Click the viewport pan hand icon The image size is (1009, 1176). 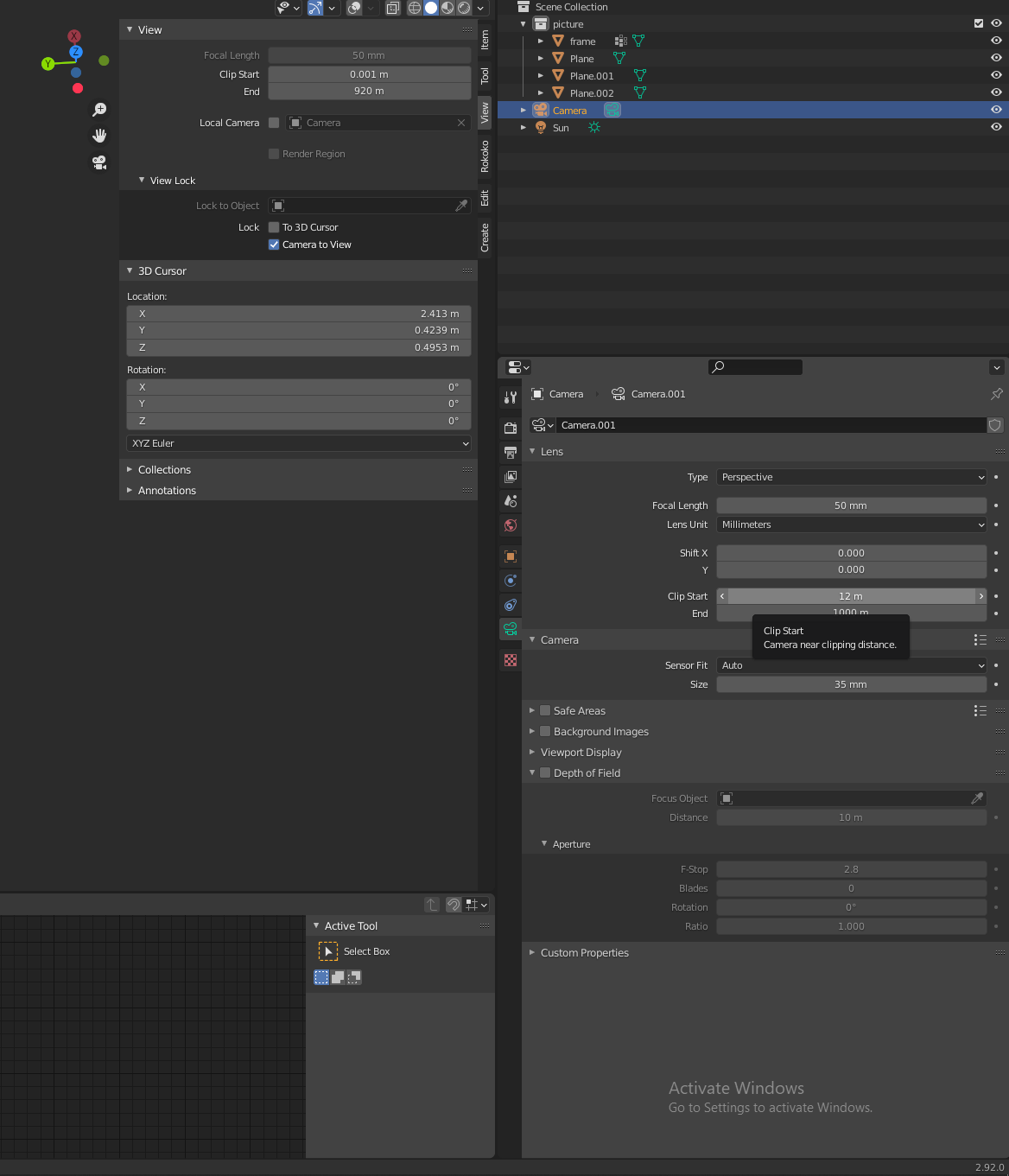99,136
